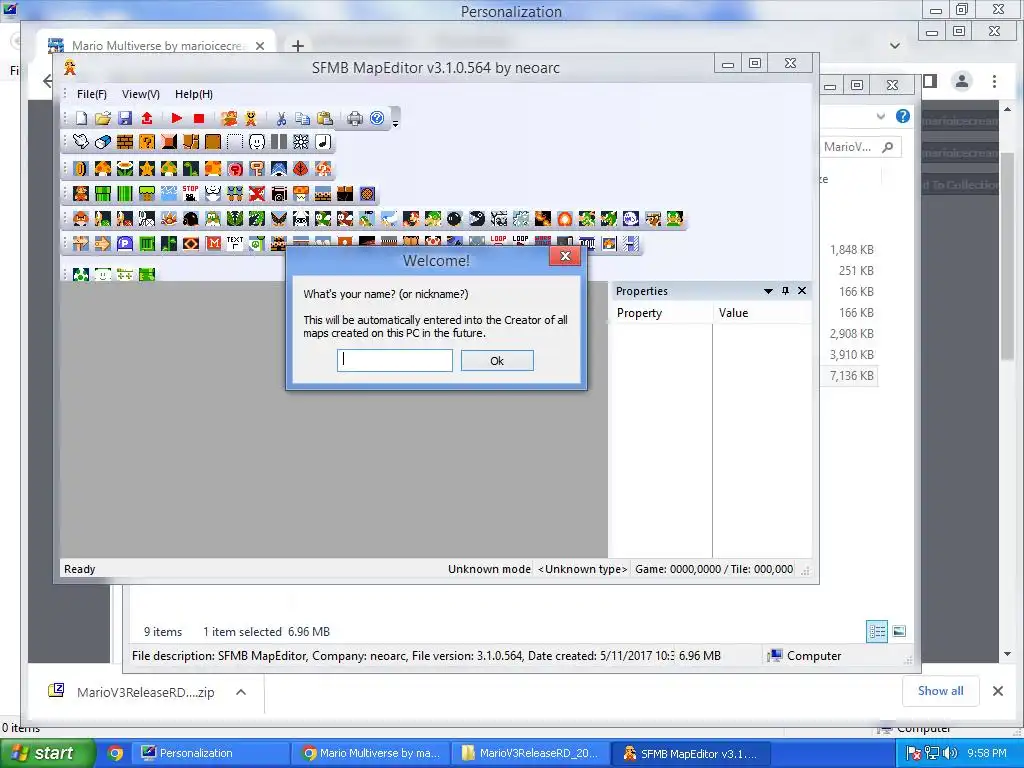Switch Explorer to details view icon

(876, 631)
